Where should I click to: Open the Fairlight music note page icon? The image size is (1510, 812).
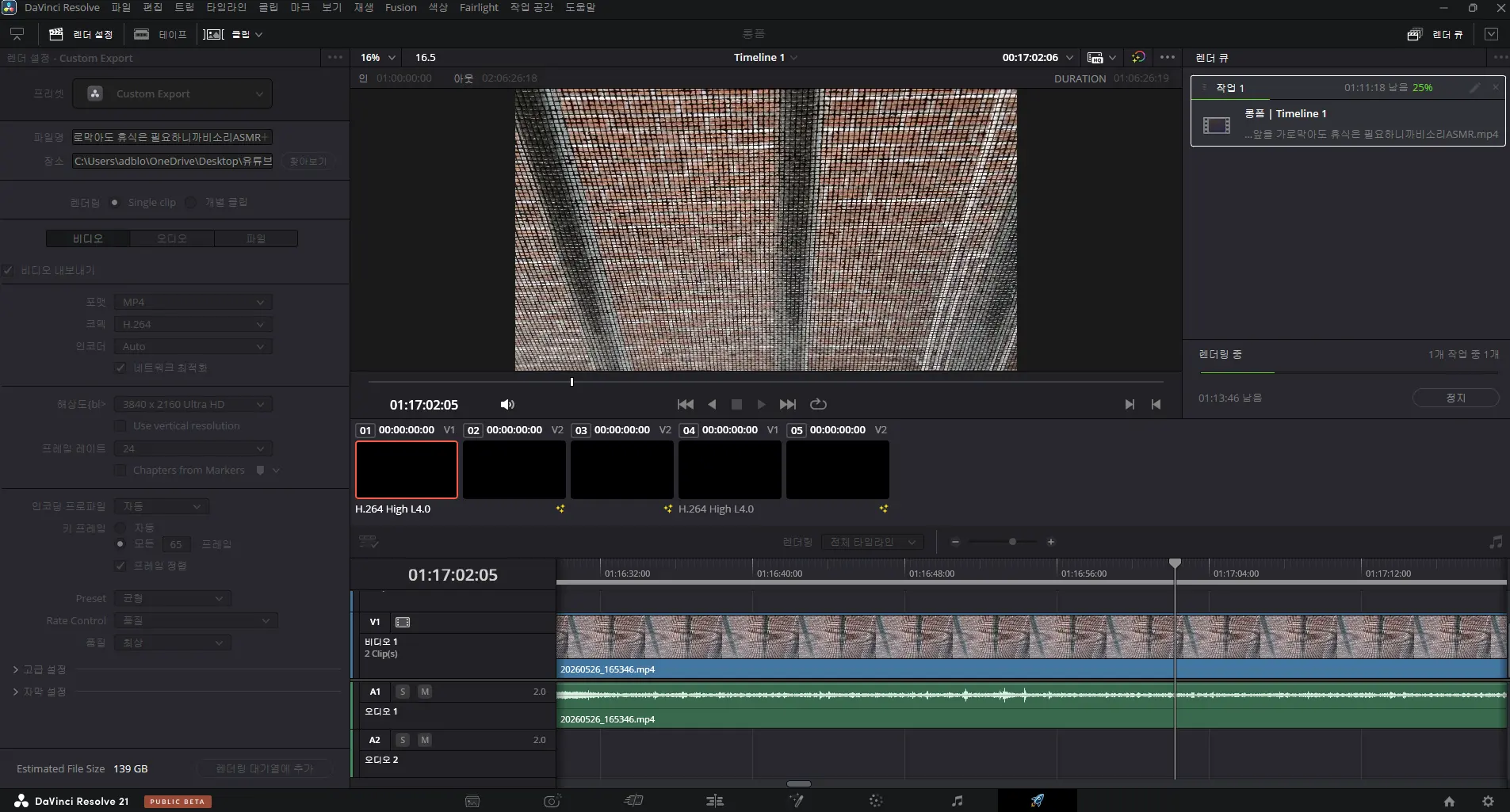[x=957, y=801]
